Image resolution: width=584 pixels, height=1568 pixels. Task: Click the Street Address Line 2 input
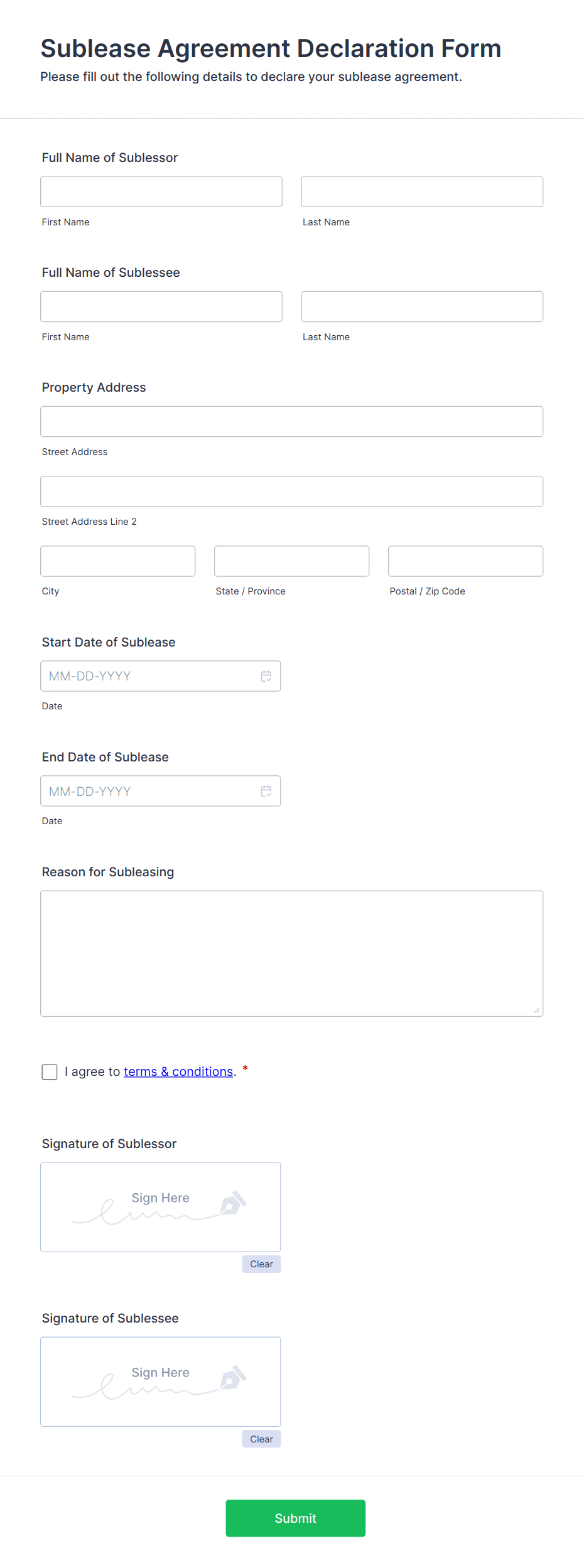[x=291, y=491]
